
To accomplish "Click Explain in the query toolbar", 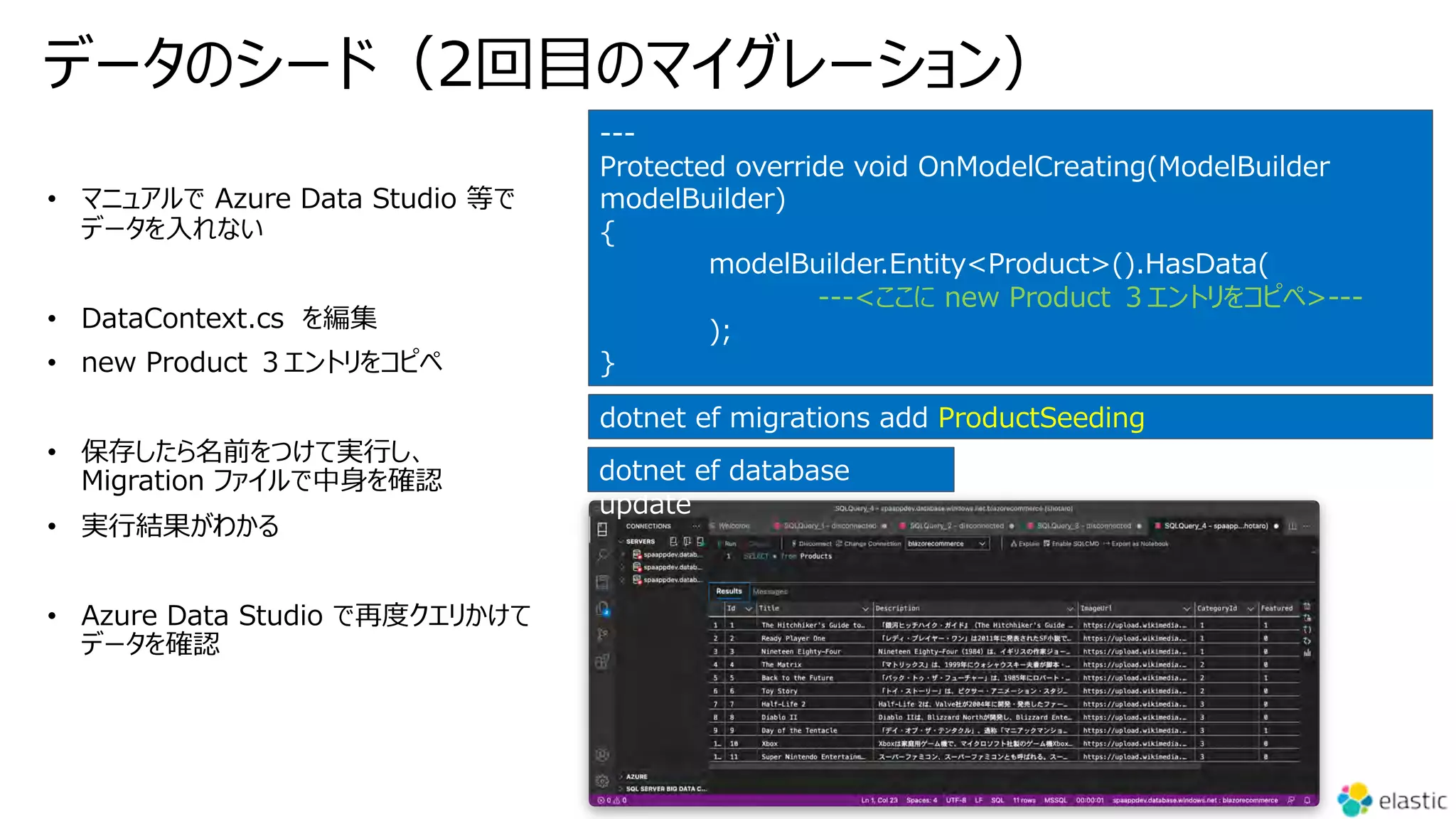I will (1024, 544).
